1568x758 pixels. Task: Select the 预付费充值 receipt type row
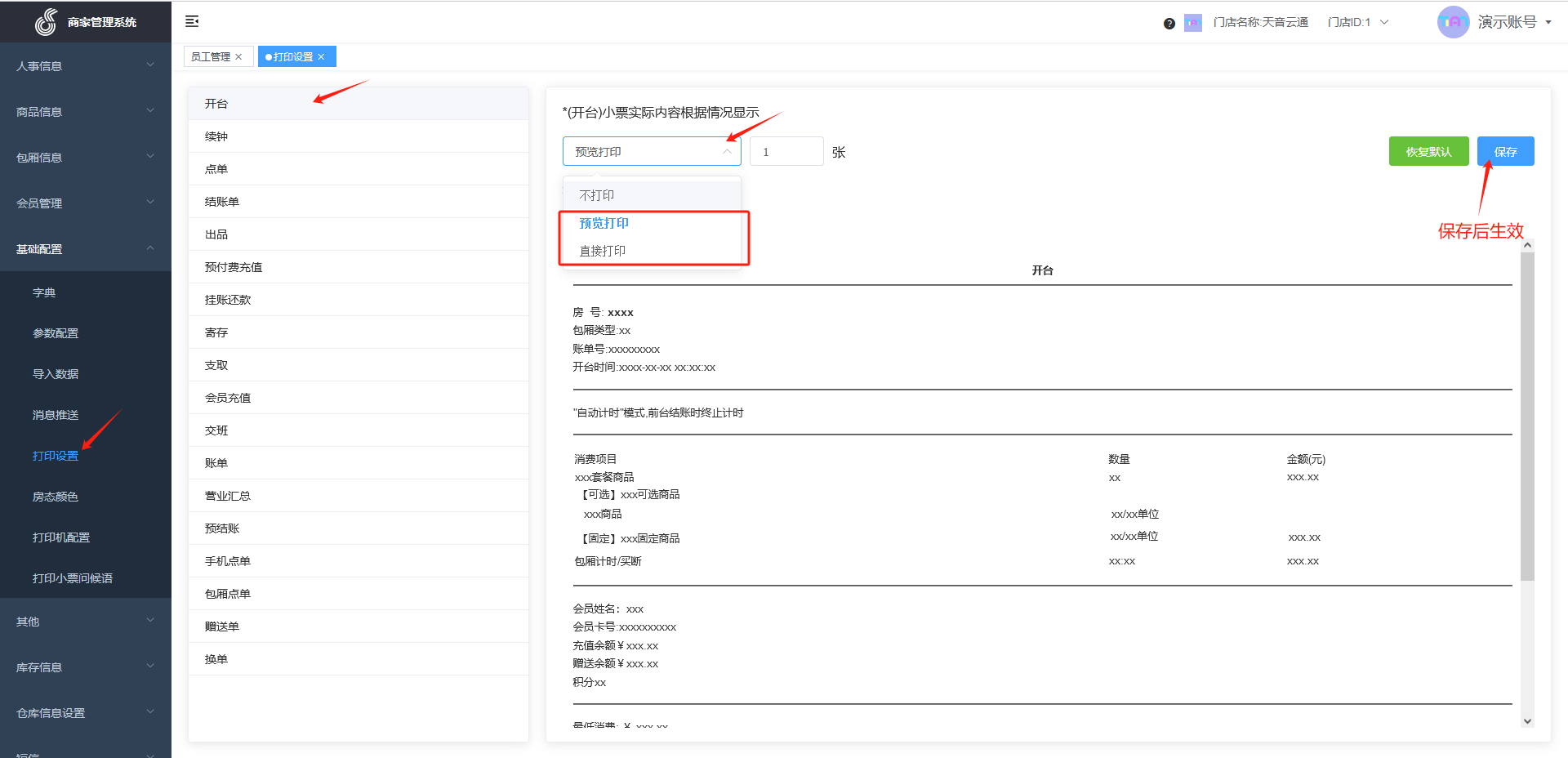coord(359,267)
